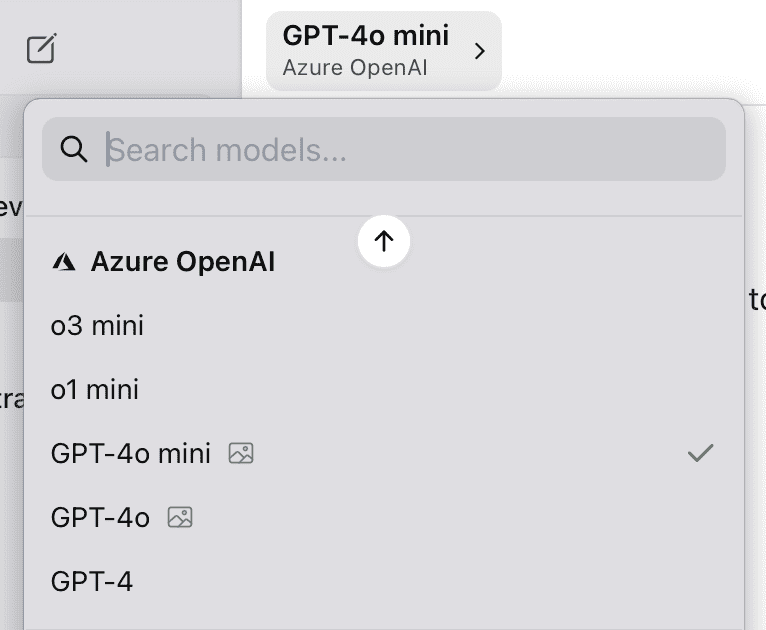Viewport: 766px width, 630px height.
Task: Focus the Search models text field
Action: pos(383,149)
